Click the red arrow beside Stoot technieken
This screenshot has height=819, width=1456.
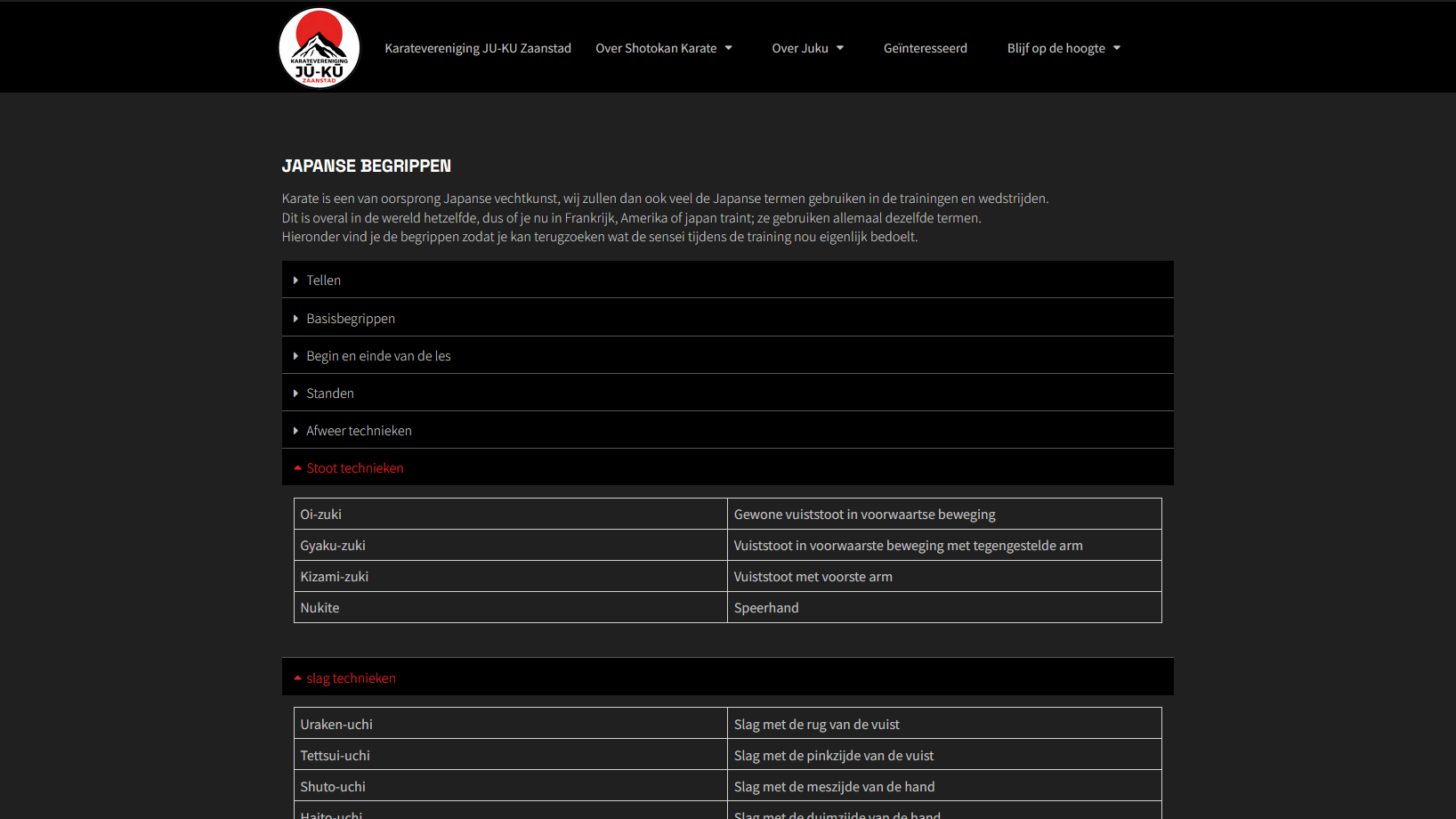point(297,468)
